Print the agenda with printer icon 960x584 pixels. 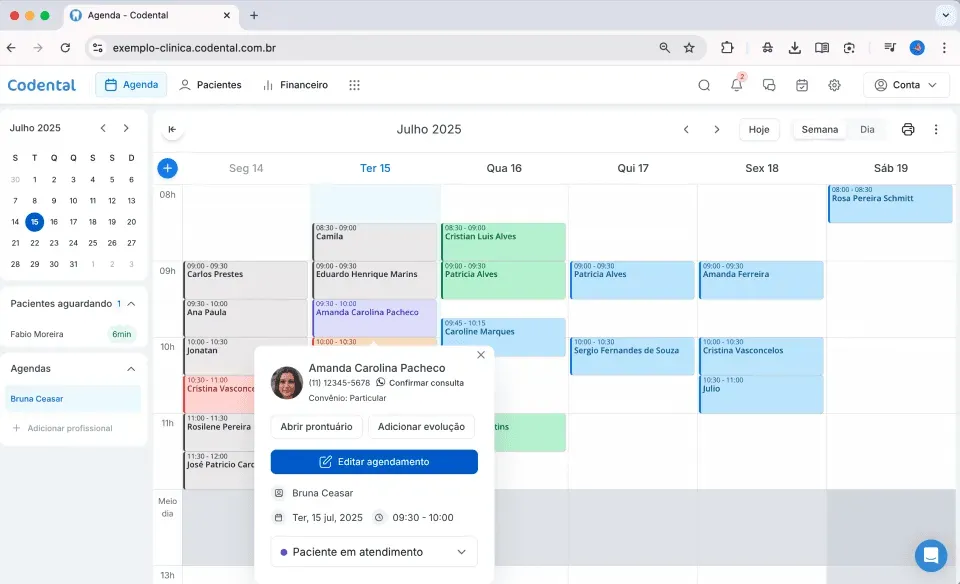[908, 129]
